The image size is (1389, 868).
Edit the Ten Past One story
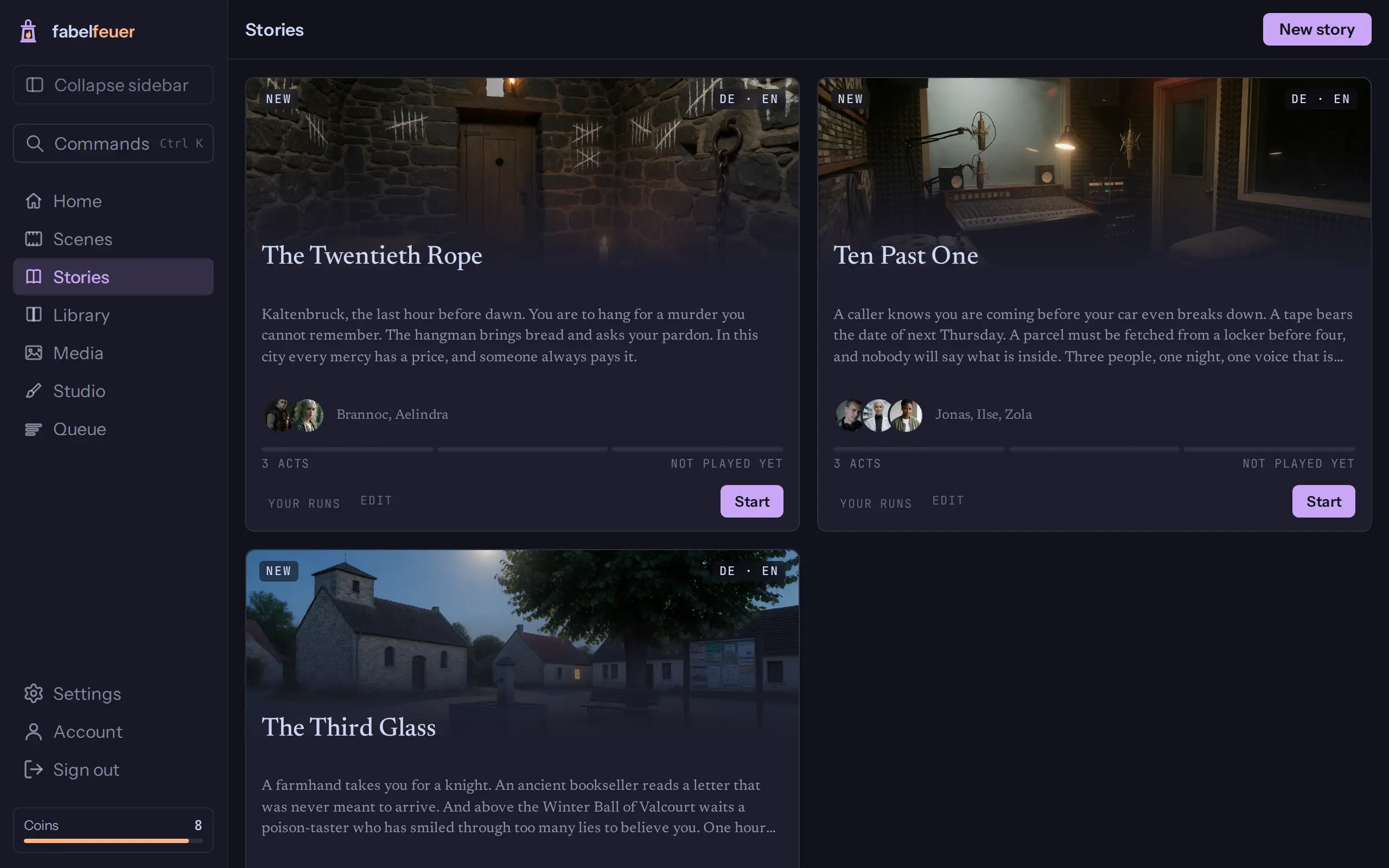(948, 501)
